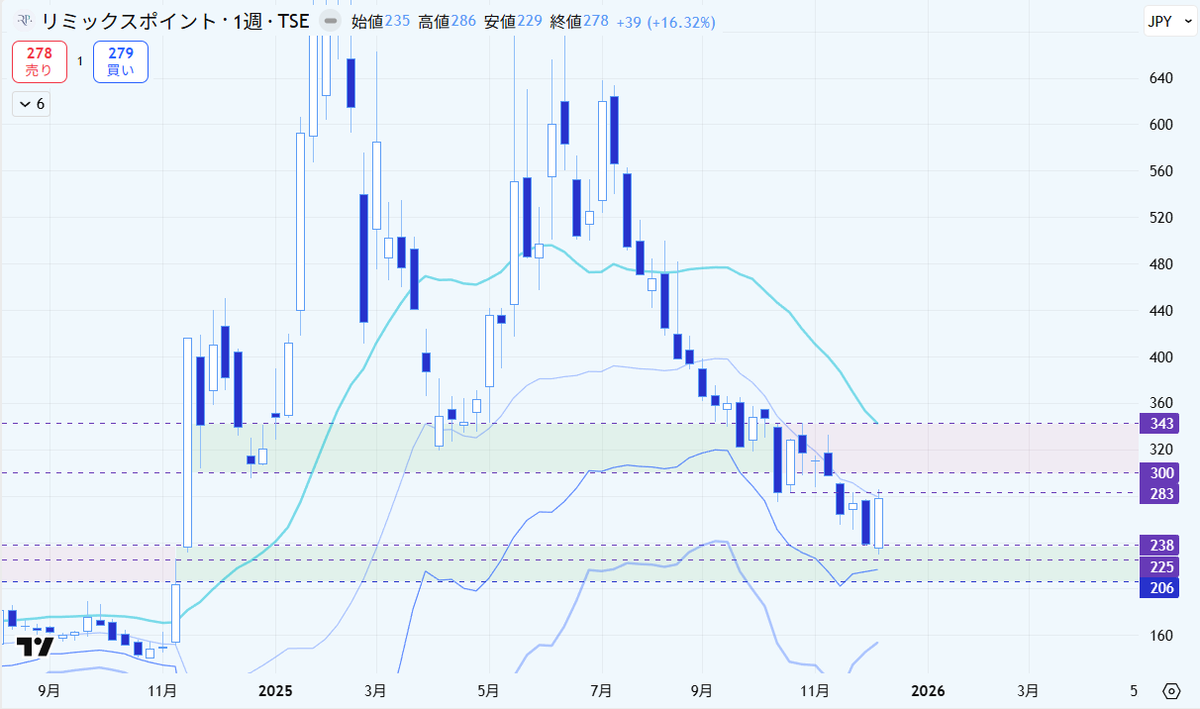Click the 終値278 close value
Viewport: 1200px width, 709px height.
579,21
